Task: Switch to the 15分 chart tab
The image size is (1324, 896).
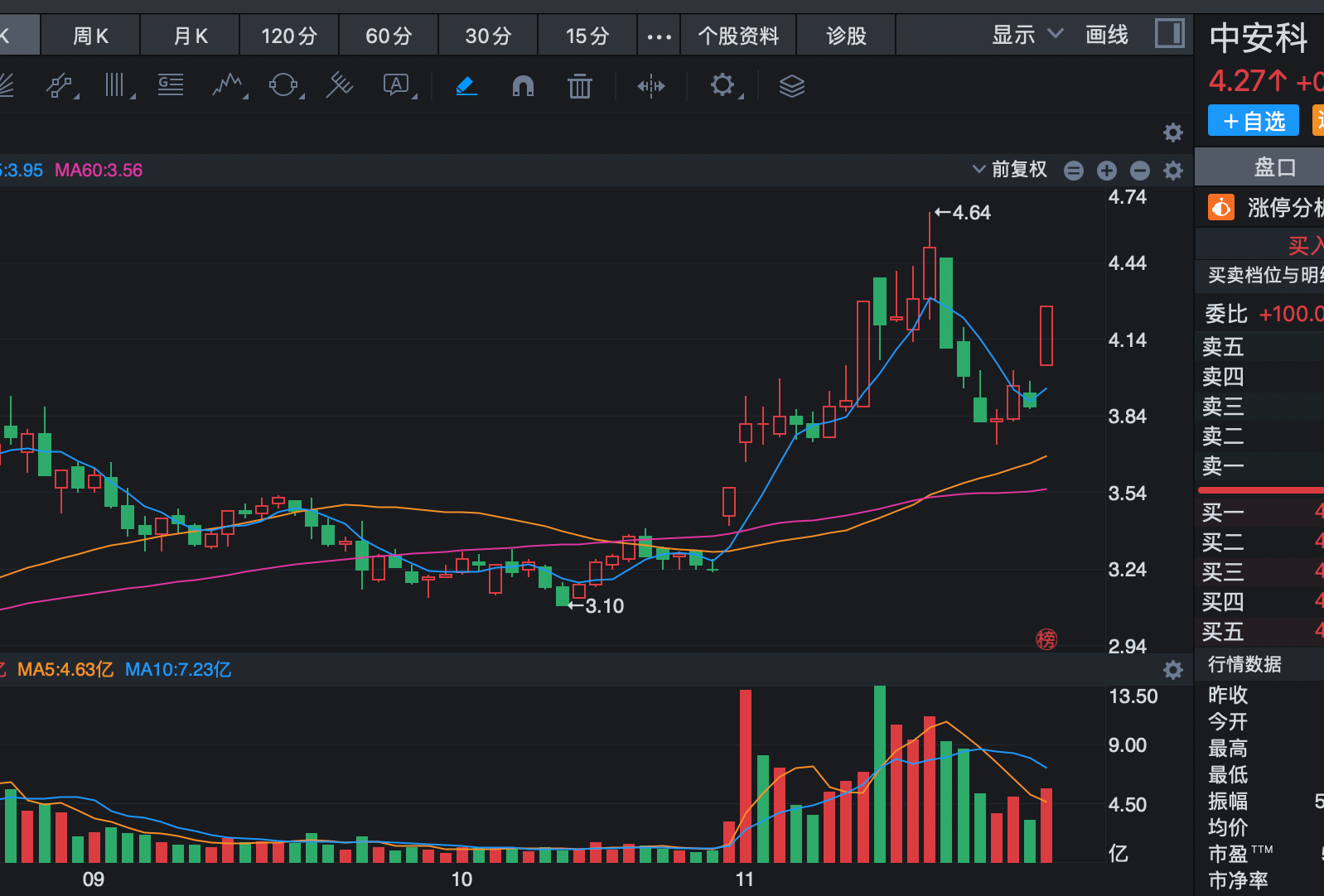Action: point(587,36)
